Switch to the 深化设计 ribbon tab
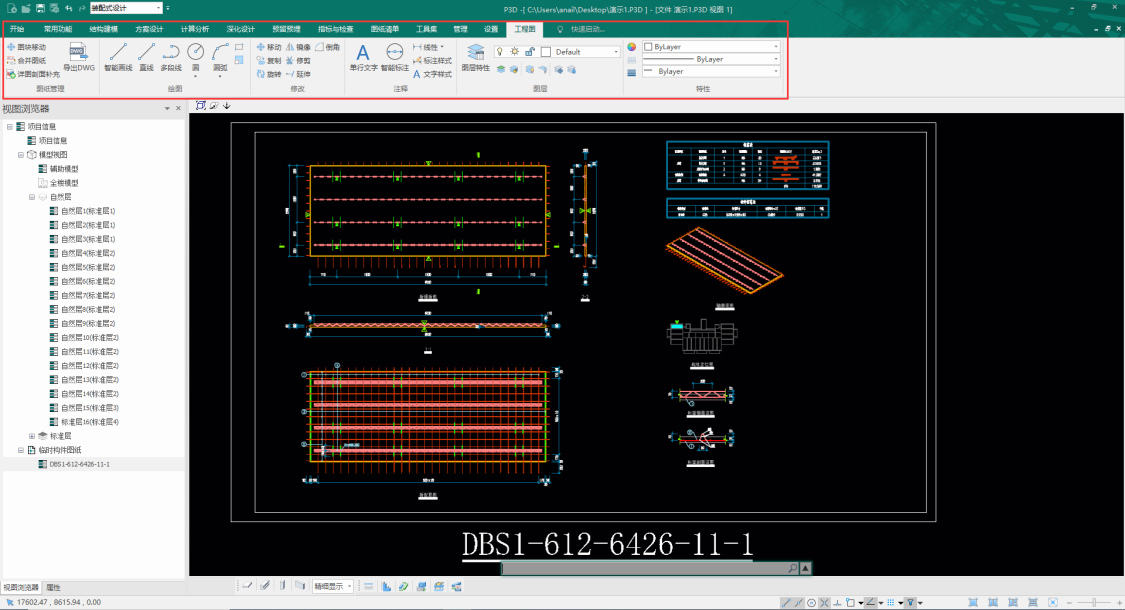The height and width of the screenshot is (610, 1125). [240, 29]
